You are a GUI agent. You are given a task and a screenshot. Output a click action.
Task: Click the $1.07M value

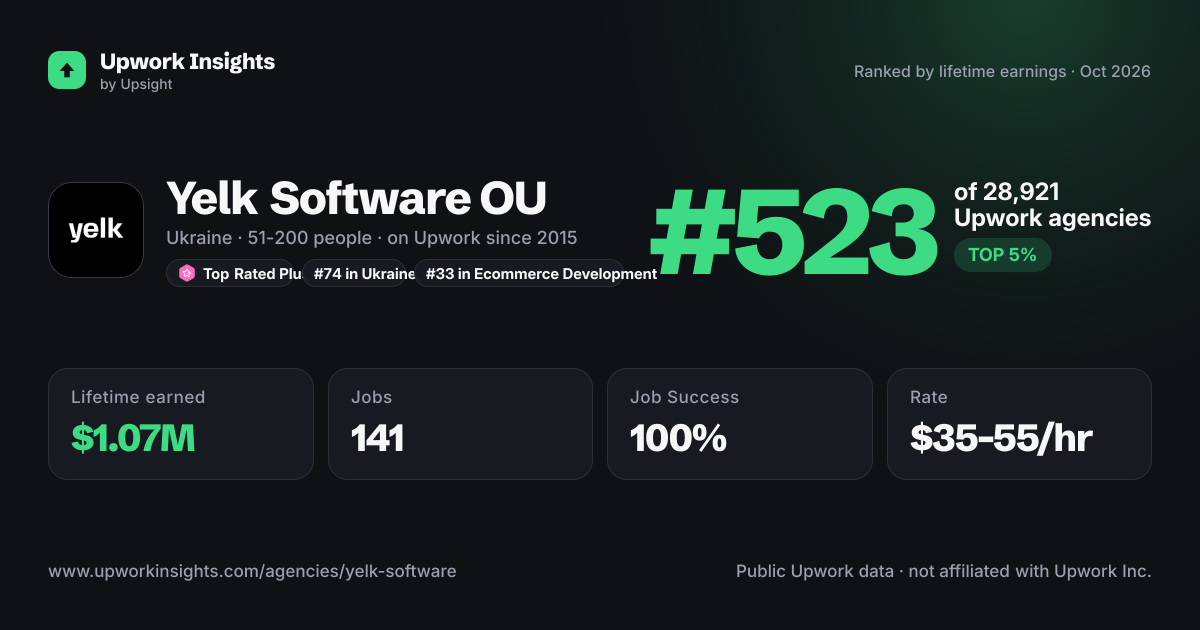pyautogui.click(x=133, y=438)
